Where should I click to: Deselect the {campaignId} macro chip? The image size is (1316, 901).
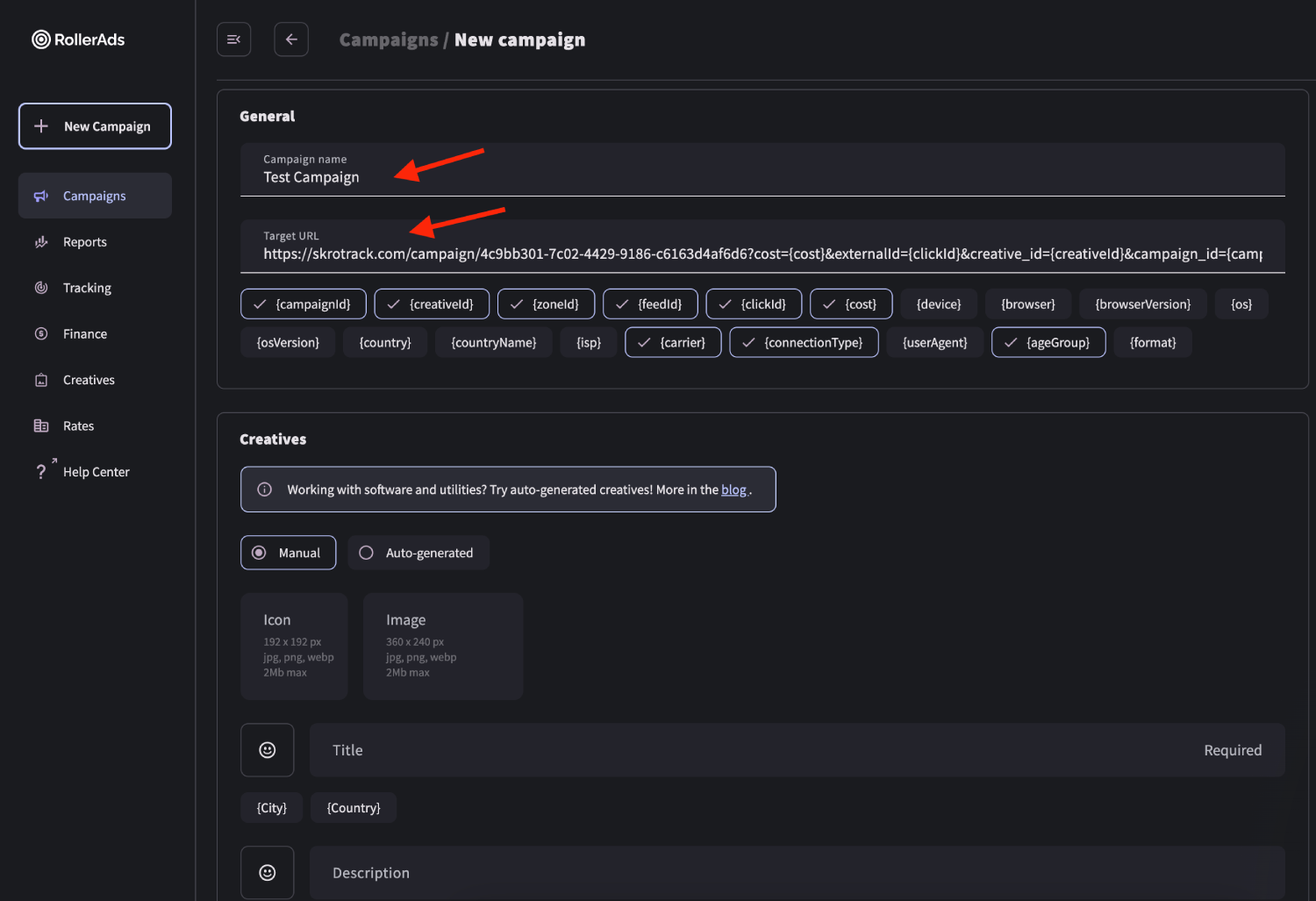[304, 304]
